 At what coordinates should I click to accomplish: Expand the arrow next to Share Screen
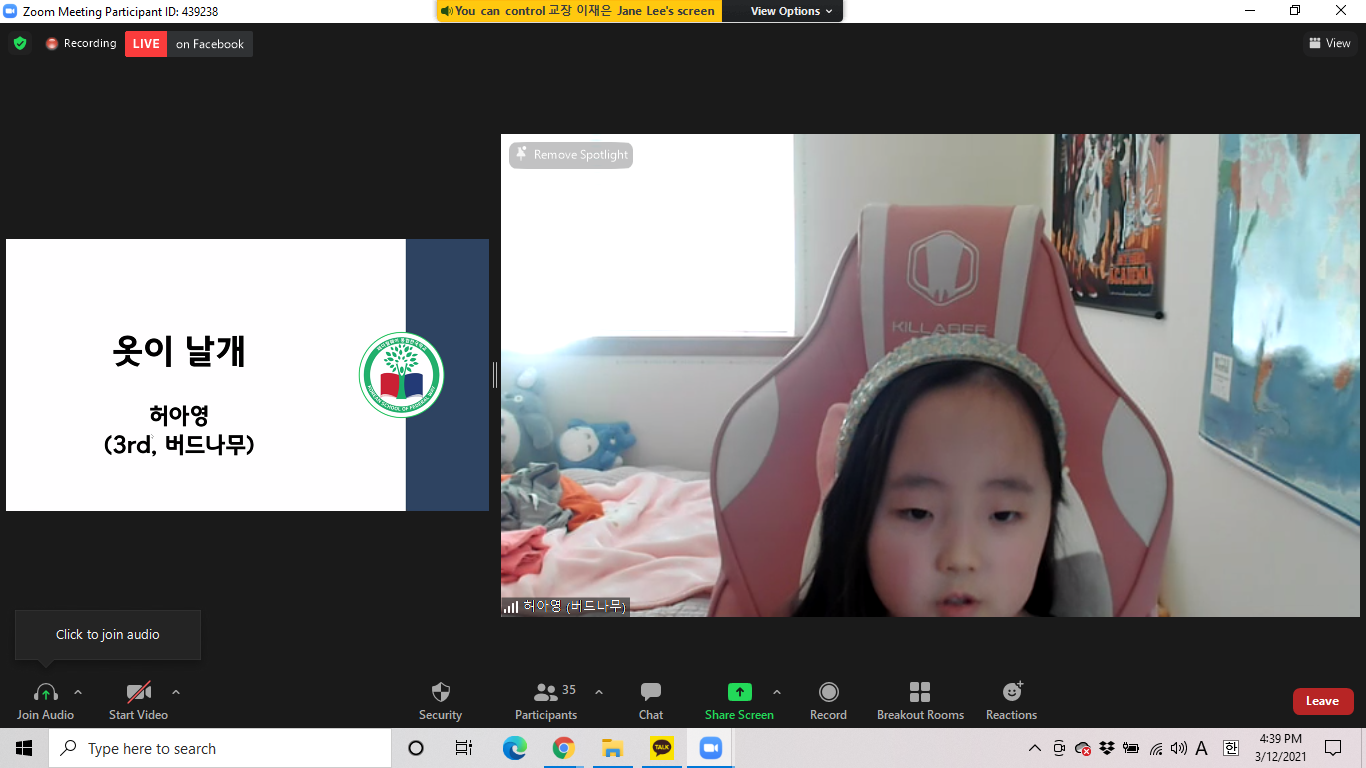(777, 692)
